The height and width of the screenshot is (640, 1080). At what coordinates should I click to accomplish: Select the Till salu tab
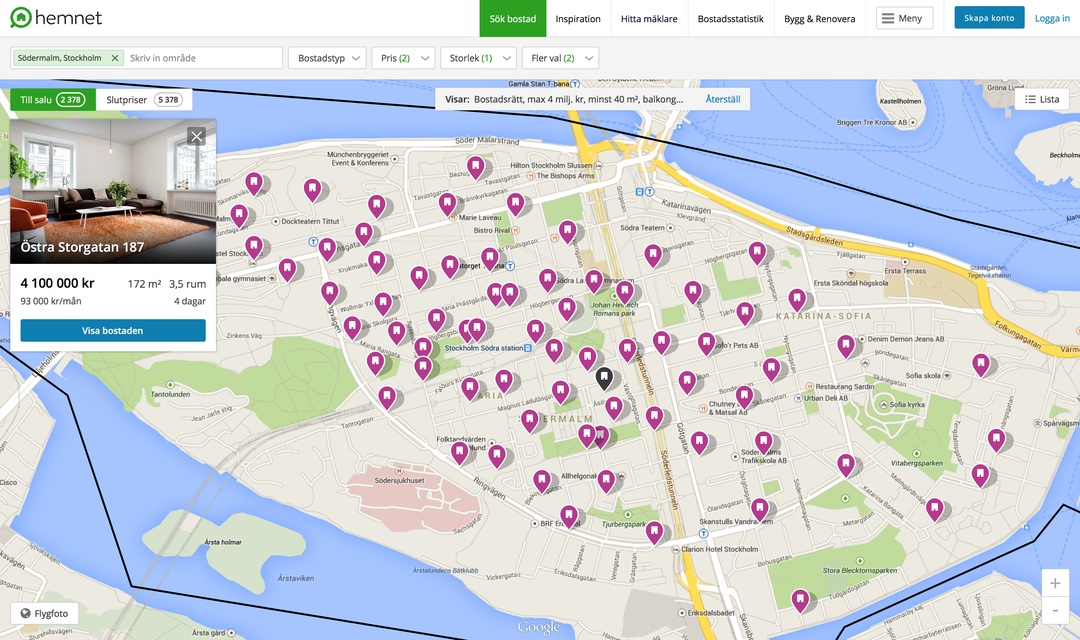click(x=52, y=99)
